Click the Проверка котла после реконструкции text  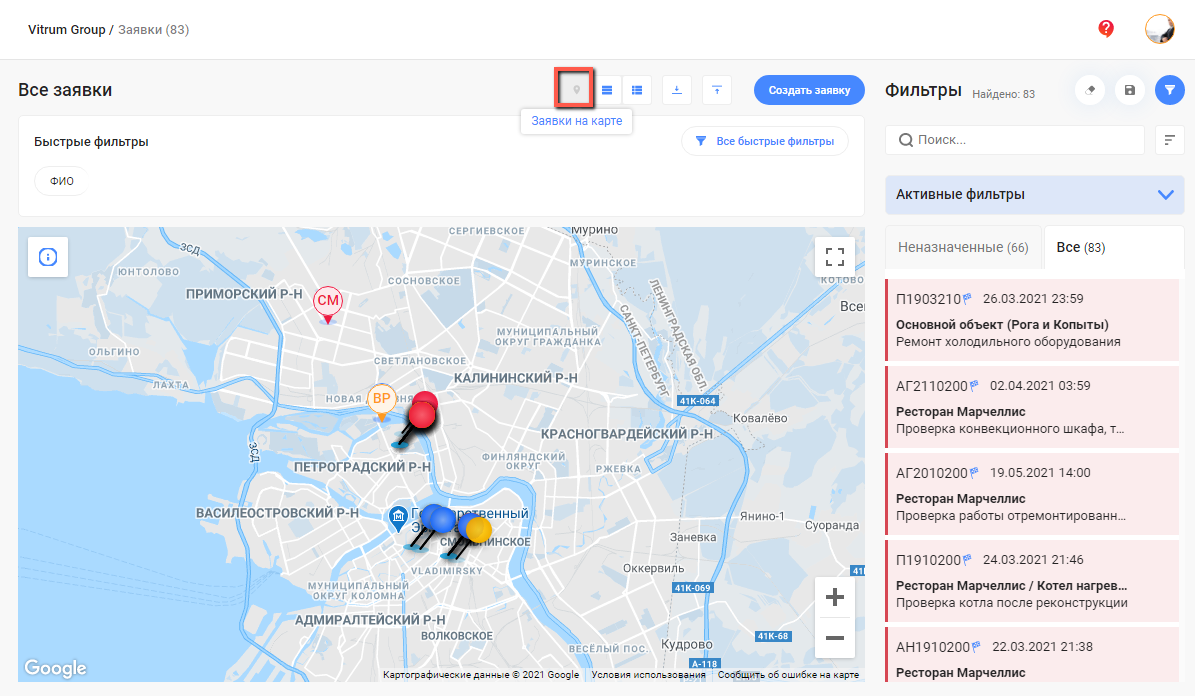point(1011,602)
